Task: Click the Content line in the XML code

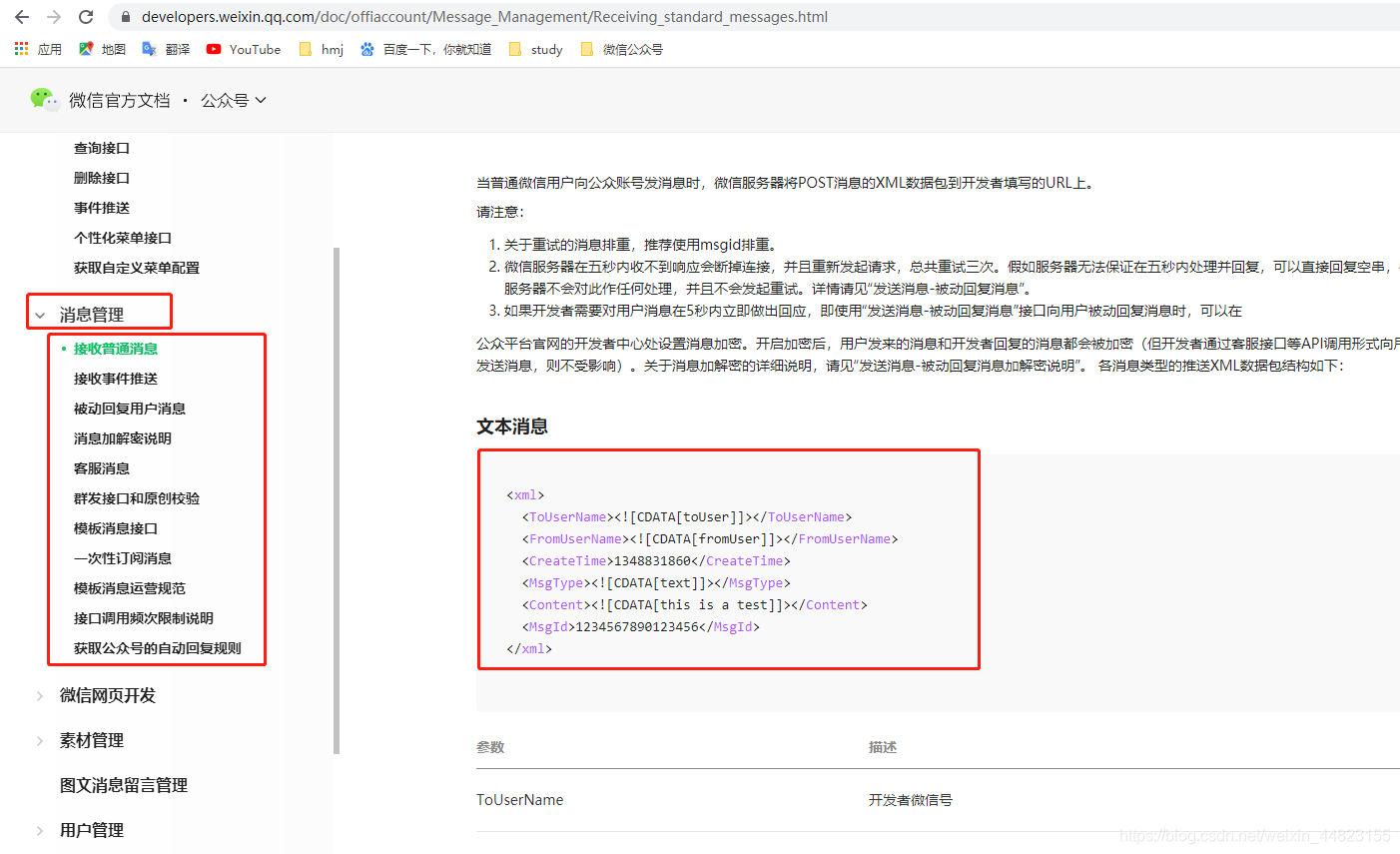Action: coord(694,604)
